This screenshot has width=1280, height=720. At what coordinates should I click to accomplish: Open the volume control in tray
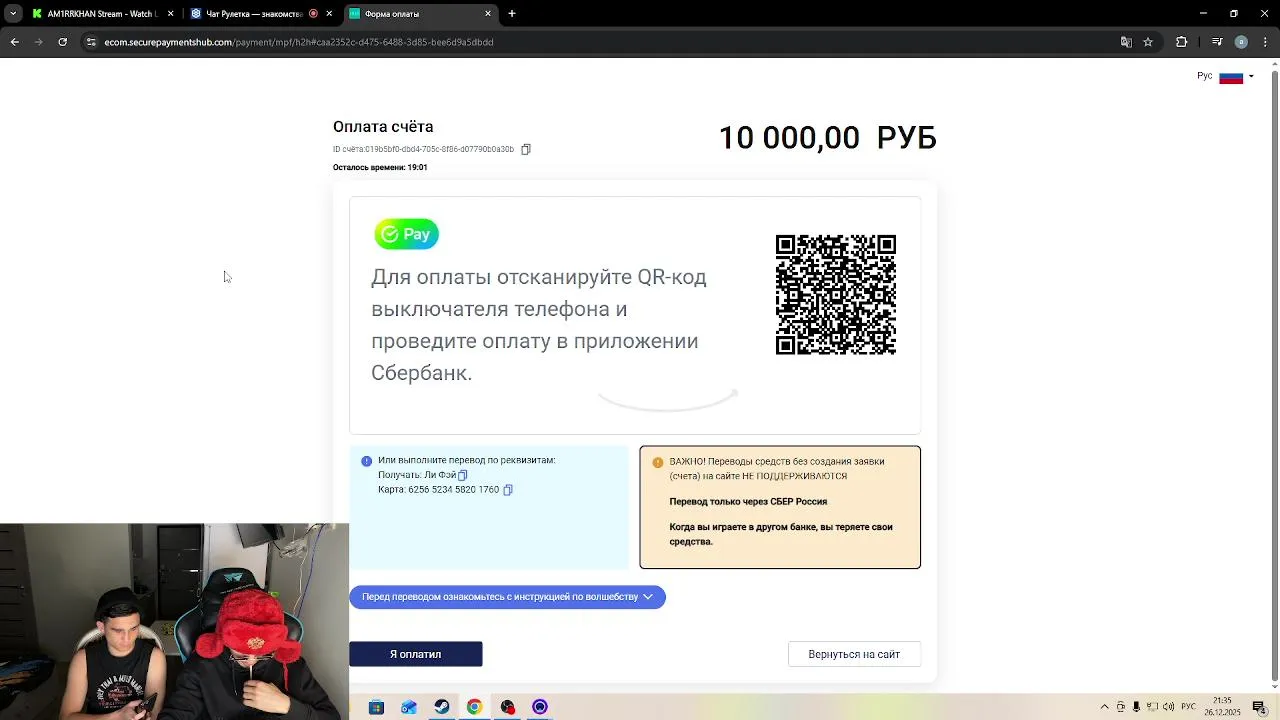coord(1167,707)
